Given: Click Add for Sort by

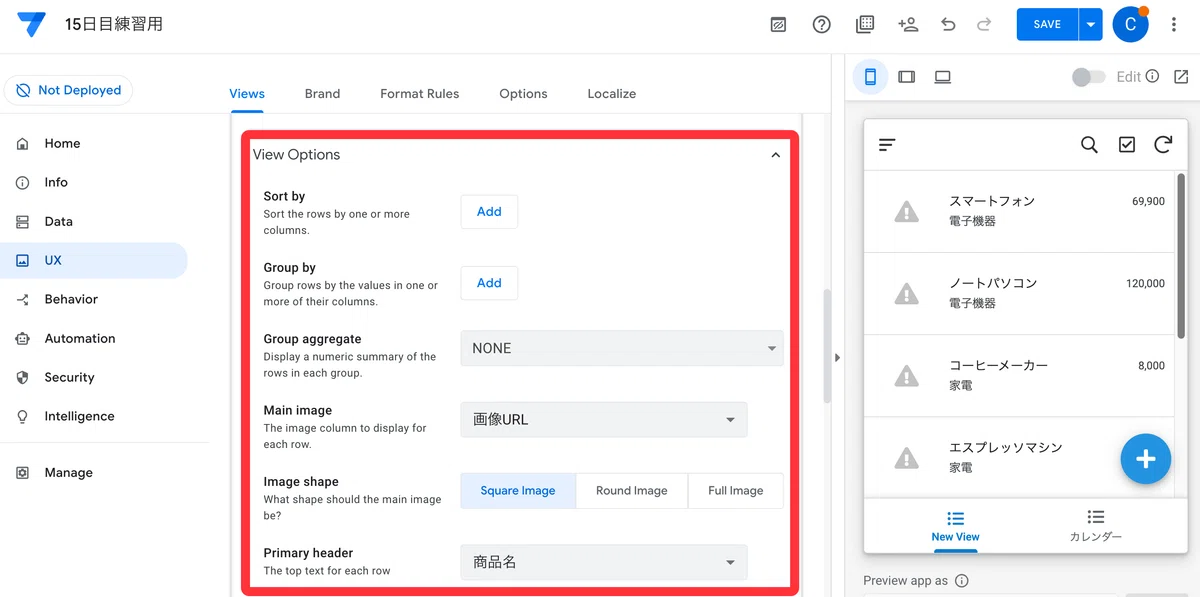Looking at the screenshot, I should [489, 211].
